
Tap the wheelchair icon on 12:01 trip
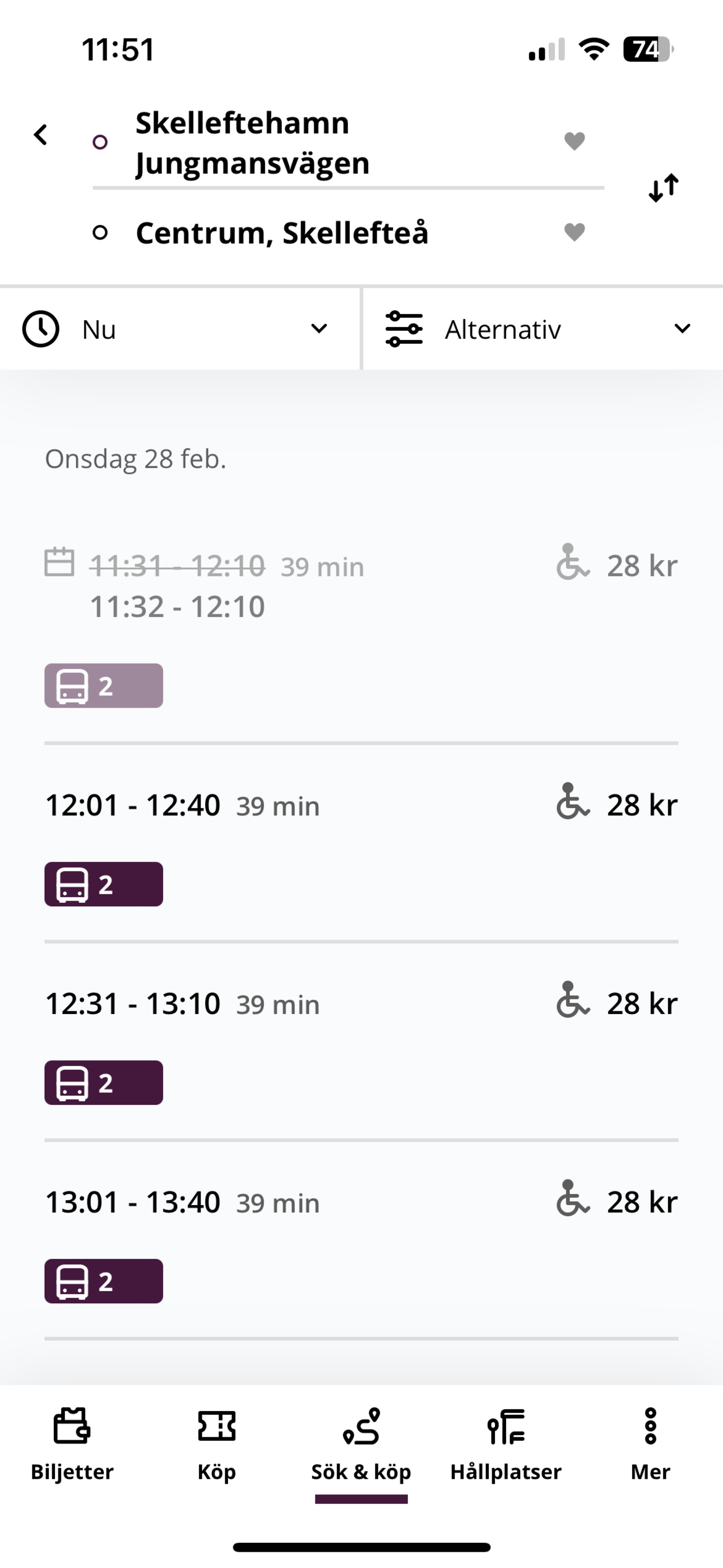(573, 801)
